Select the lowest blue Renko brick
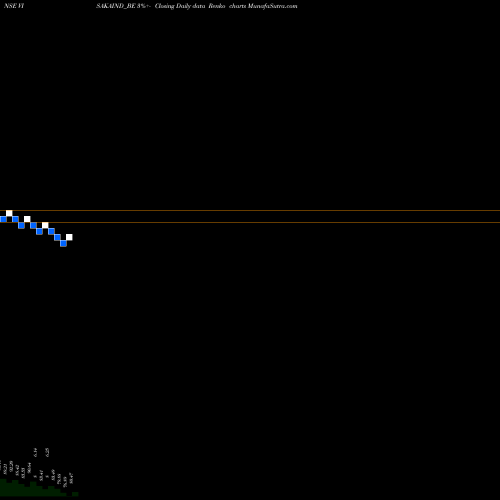 point(63,244)
